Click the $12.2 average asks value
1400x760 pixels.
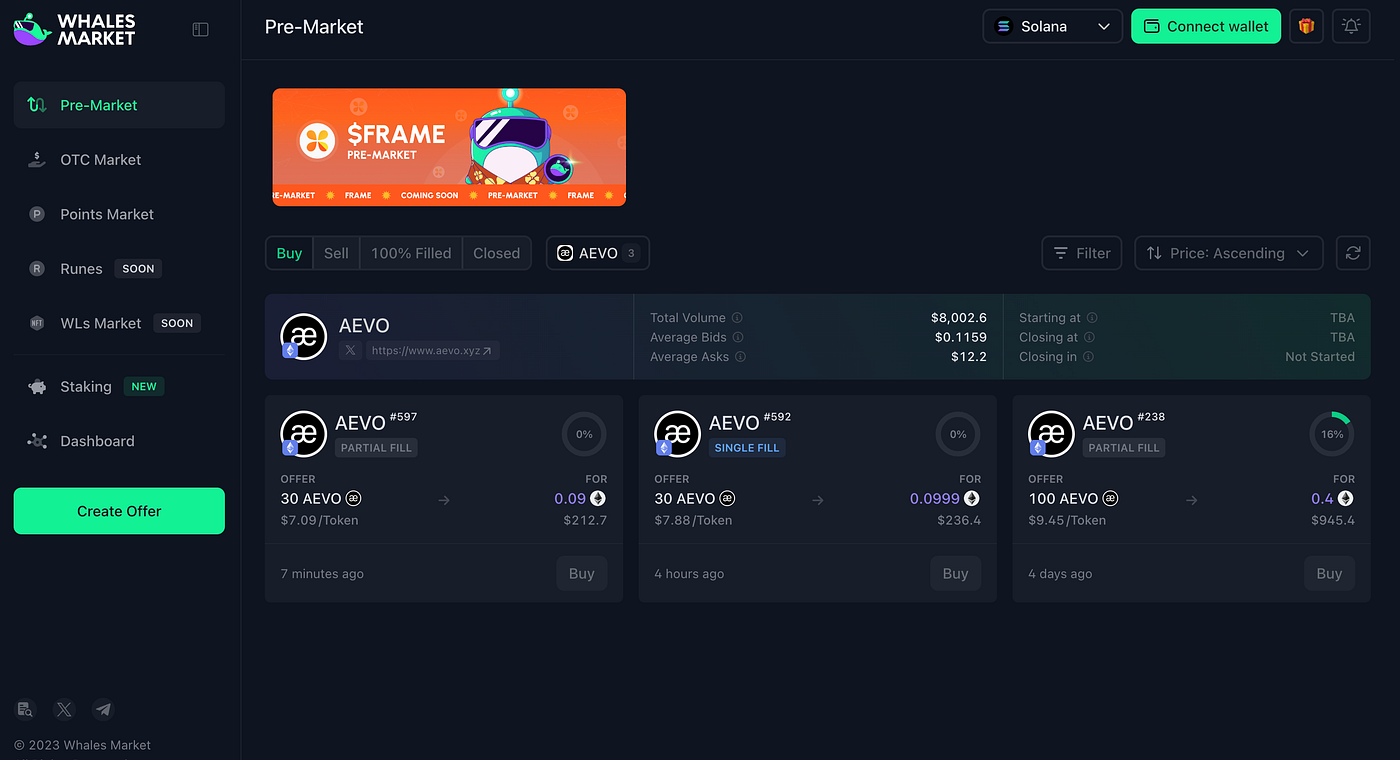[x=969, y=356]
